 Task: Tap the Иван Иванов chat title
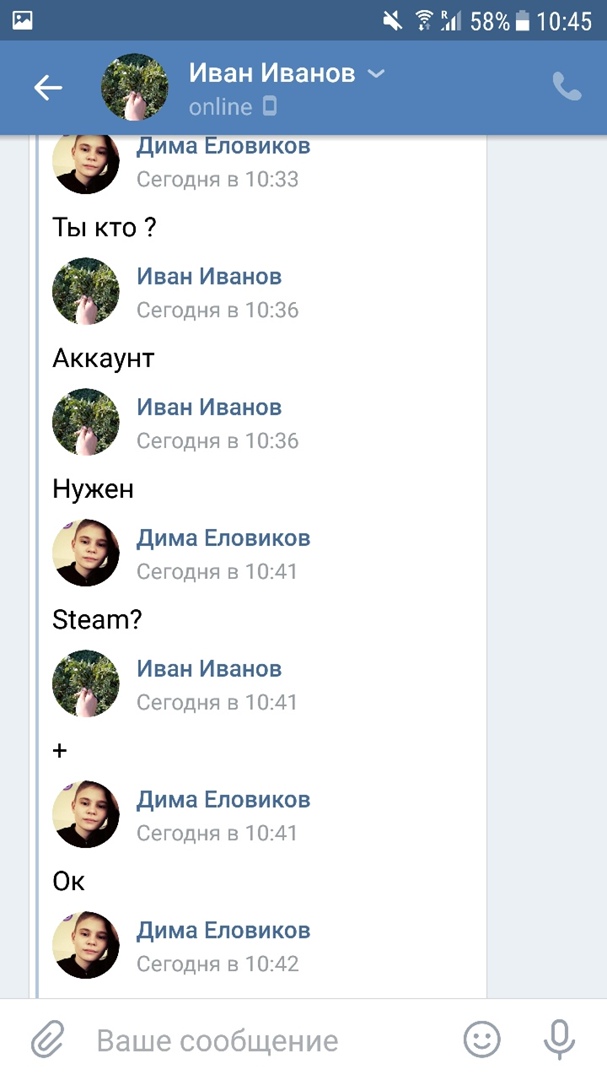(x=271, y=72)
